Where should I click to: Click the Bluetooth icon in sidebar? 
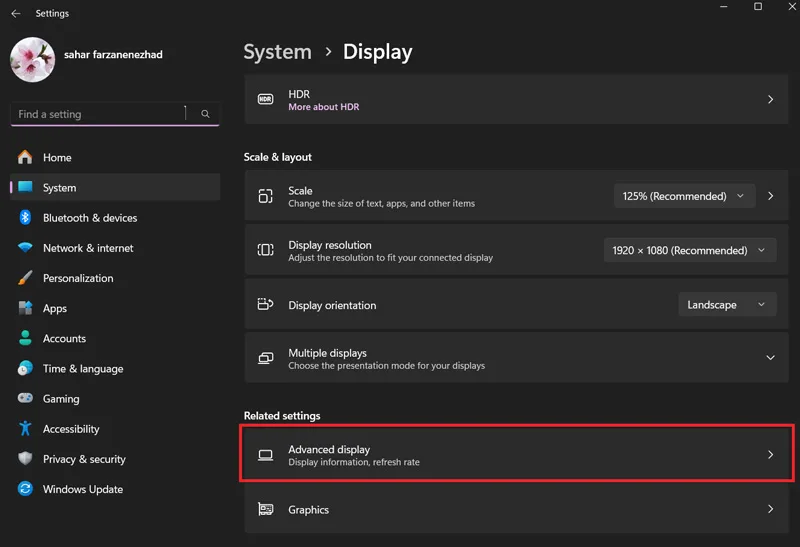pyautogui.click(x=25, y=217)
